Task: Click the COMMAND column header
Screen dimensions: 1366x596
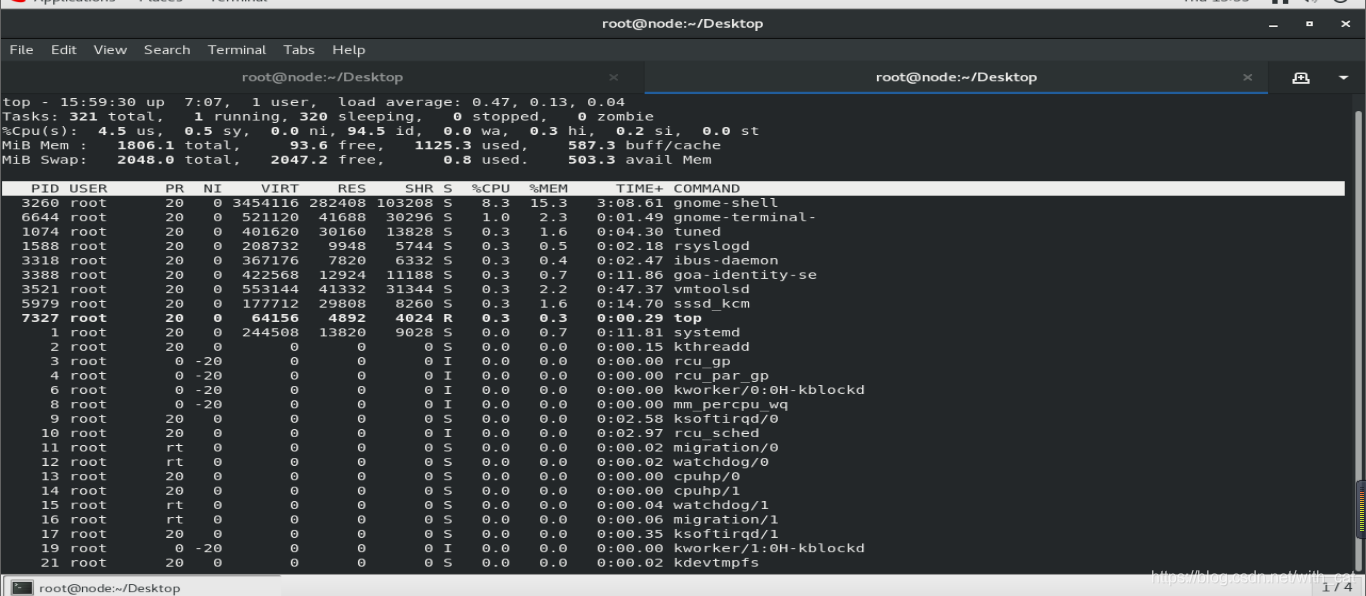Action: tap(707, 189)
